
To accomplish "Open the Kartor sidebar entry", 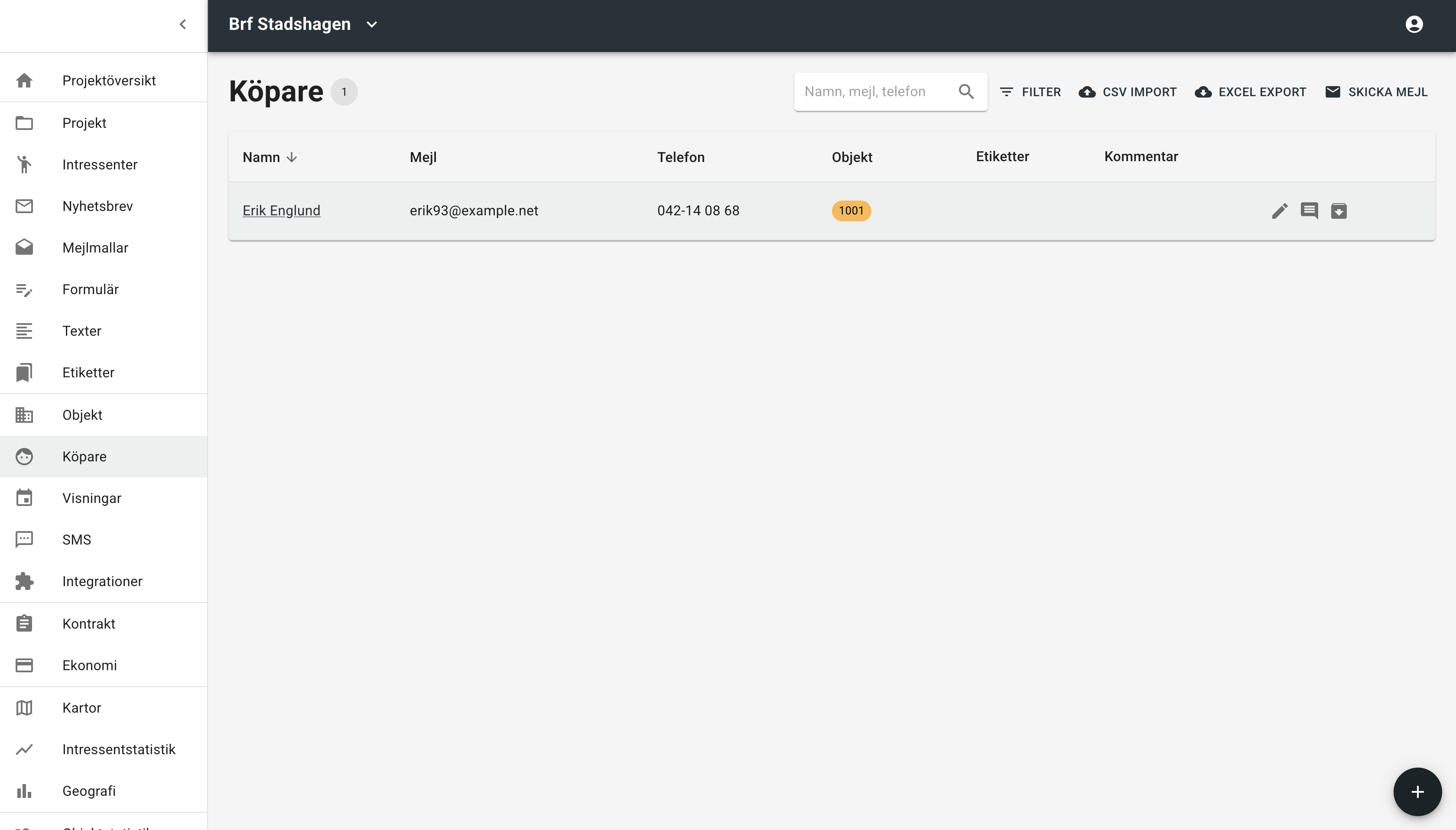I will point(104,707).
